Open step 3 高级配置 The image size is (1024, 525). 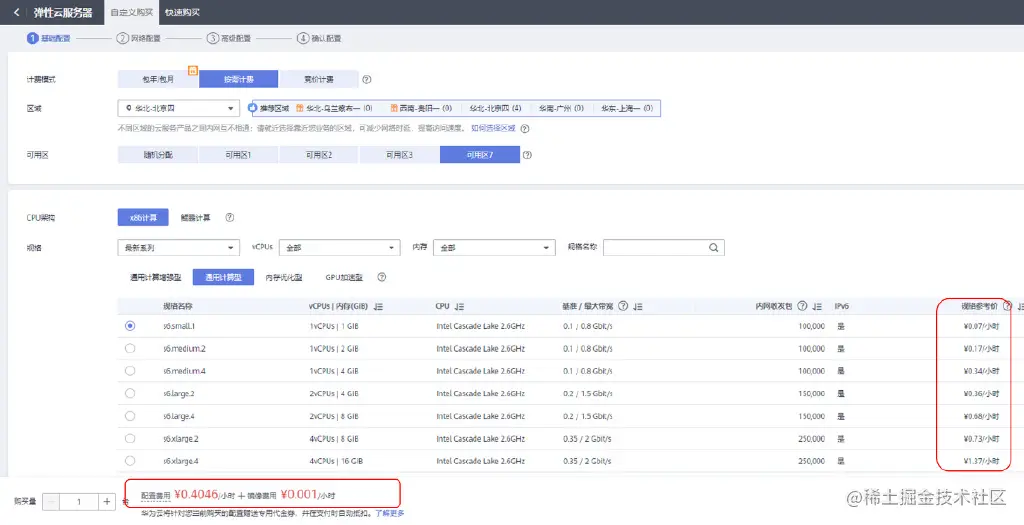(x=229, y=39)
